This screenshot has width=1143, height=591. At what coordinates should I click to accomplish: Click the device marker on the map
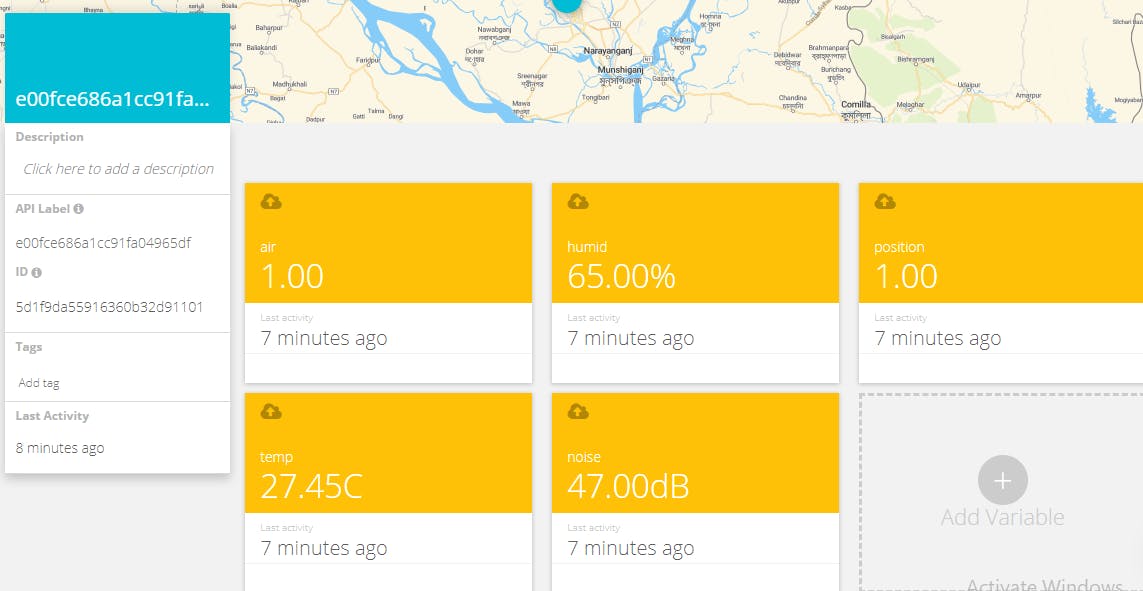coord(566,4)
